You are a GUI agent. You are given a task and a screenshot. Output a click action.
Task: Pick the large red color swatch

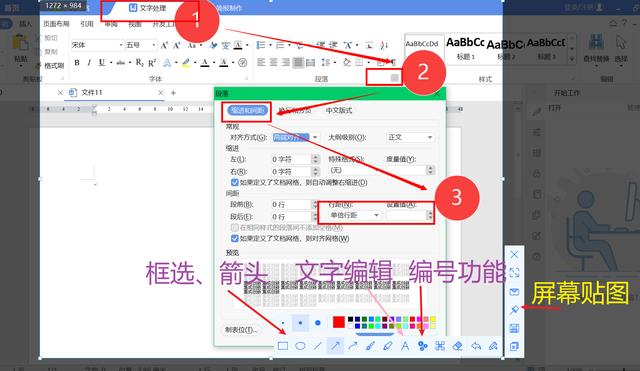(x=338, y=322)
